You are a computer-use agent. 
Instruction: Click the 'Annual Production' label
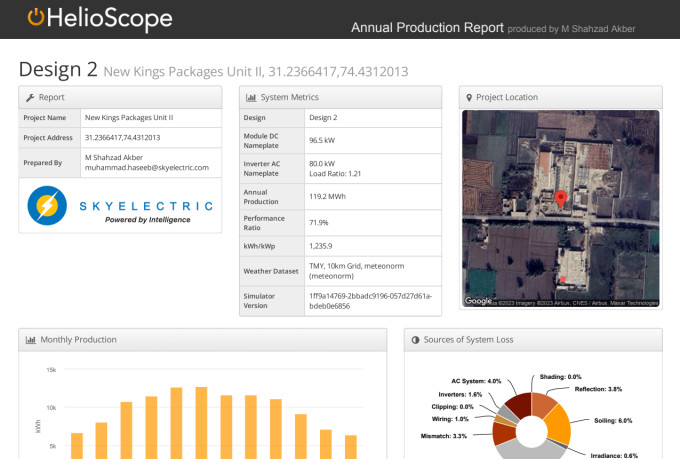coord(261,197)
